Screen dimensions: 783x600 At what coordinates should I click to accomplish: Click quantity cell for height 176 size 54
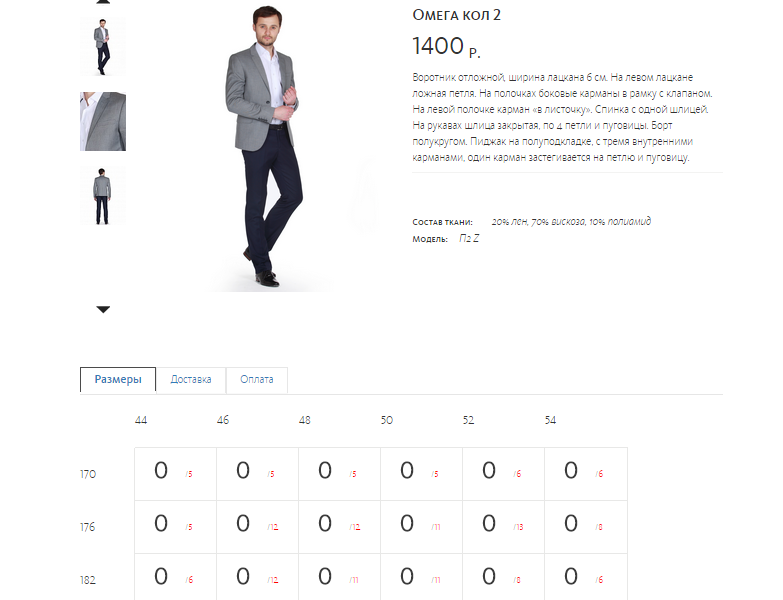(586, 527)
